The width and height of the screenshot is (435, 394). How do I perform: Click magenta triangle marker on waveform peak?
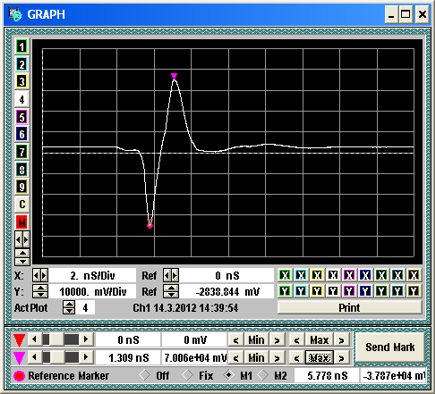(174, 76)
